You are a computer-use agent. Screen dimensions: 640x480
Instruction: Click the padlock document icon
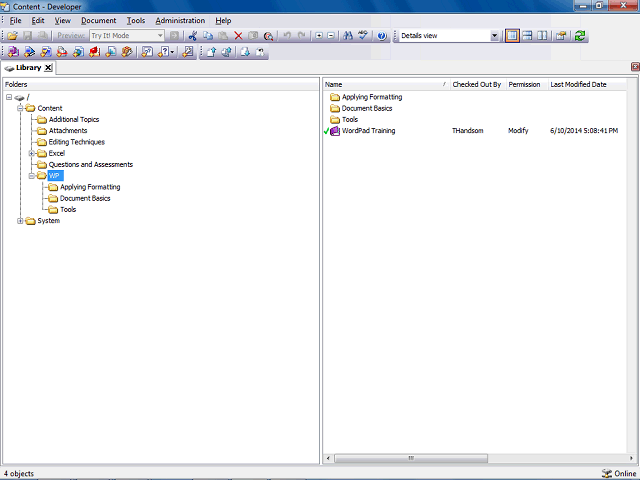260,52
